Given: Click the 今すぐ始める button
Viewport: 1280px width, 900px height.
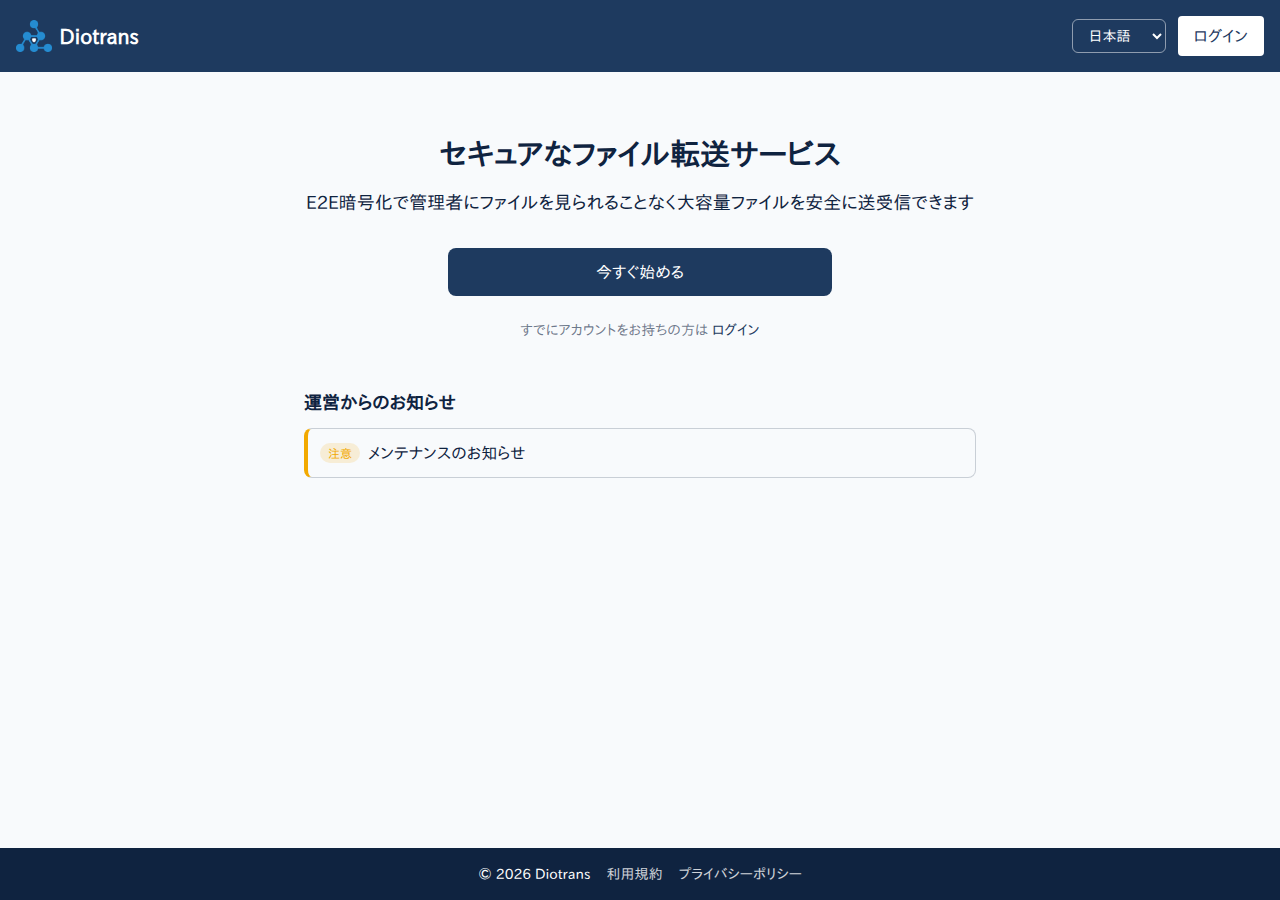Looking at the screenshot, I should tap(640, 272).
